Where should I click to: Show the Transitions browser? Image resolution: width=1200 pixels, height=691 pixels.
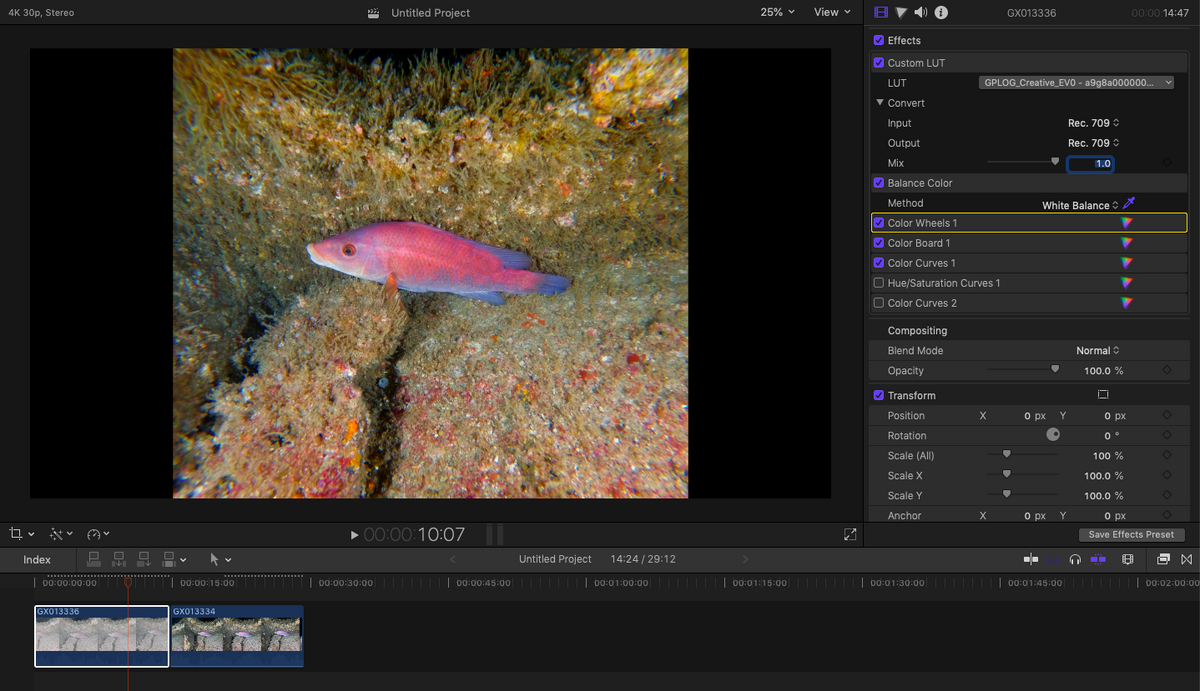[1187, 559]
